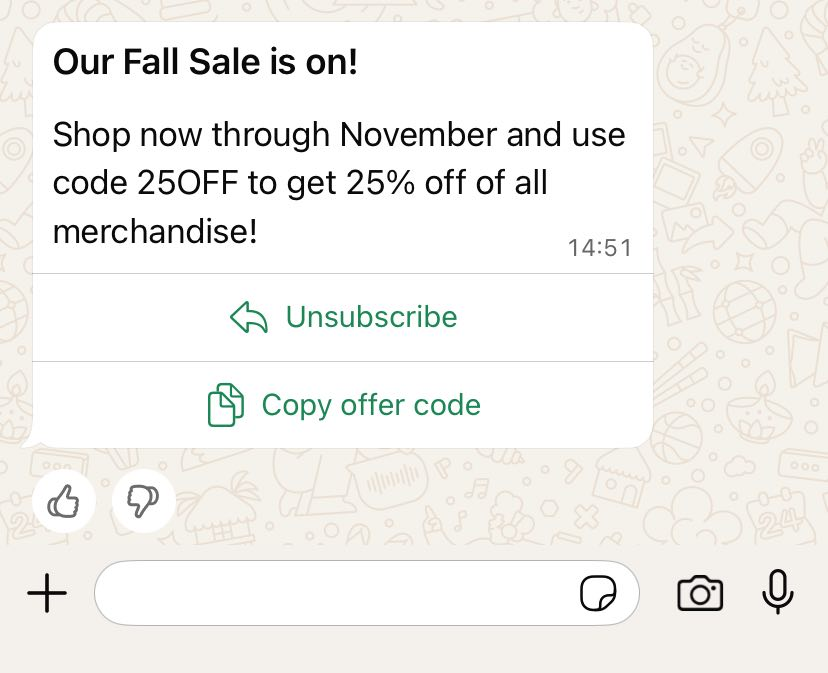Open the attachment plus menu
828x673 pixels.
(47, 594)
